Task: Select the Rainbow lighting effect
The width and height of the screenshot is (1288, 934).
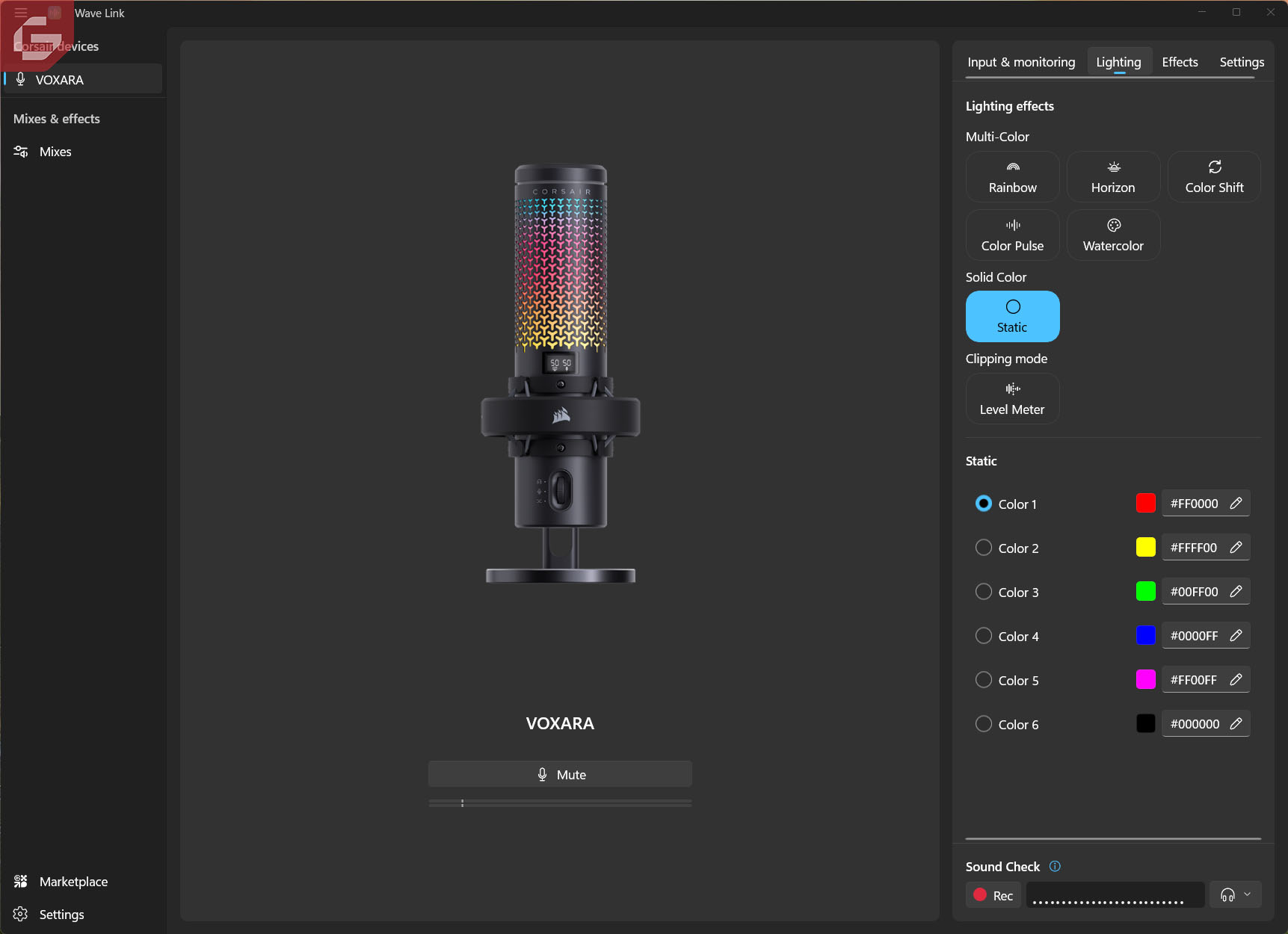Action: (1012, 177)
